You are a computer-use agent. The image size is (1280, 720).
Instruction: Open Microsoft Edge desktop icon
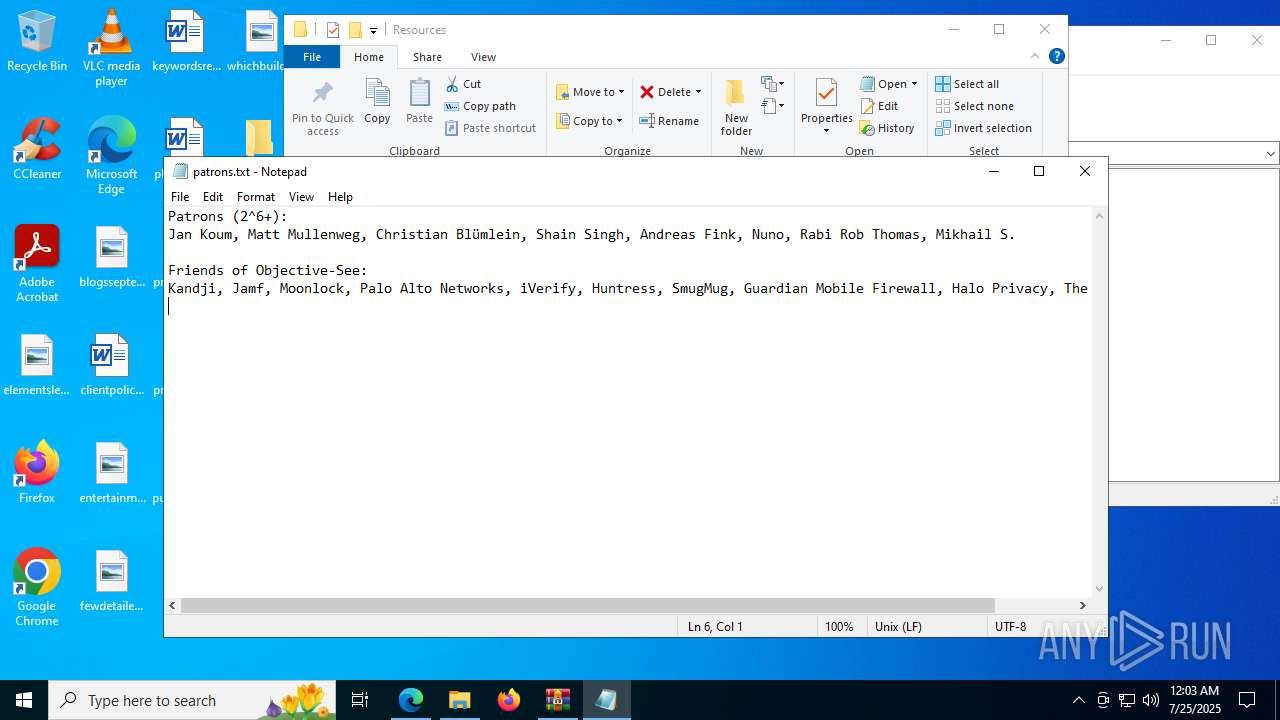[111, 156]
